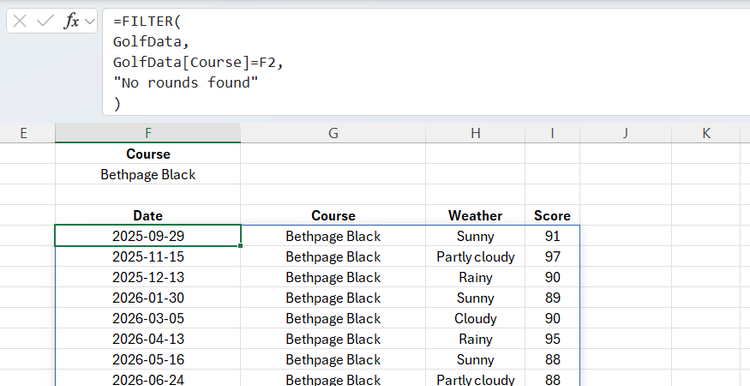Image resolution: width=750 pixels, height=386 pixels.
Task: Select the score cell 95
Action: click(x=552, y=339)
